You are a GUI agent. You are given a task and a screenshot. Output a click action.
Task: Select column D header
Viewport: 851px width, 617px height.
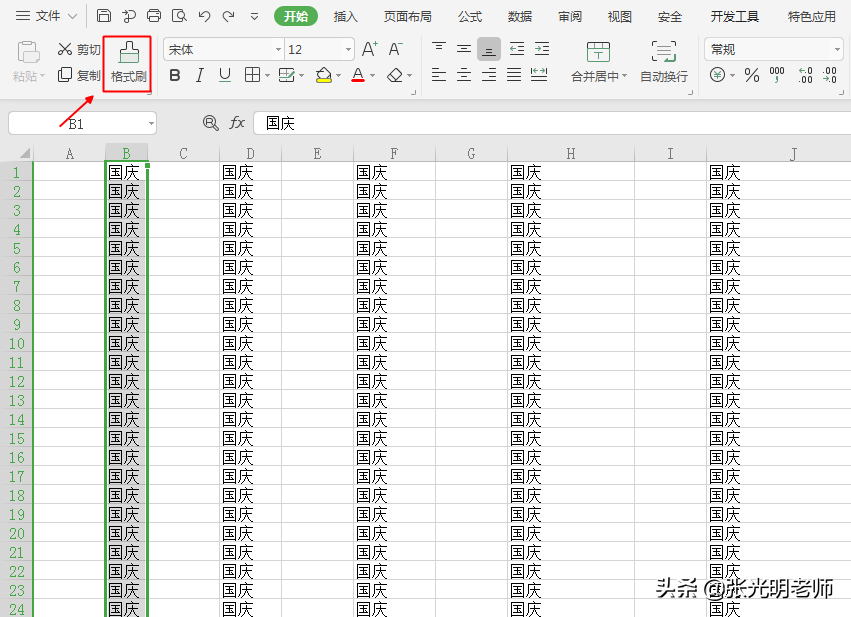point(250,154)
